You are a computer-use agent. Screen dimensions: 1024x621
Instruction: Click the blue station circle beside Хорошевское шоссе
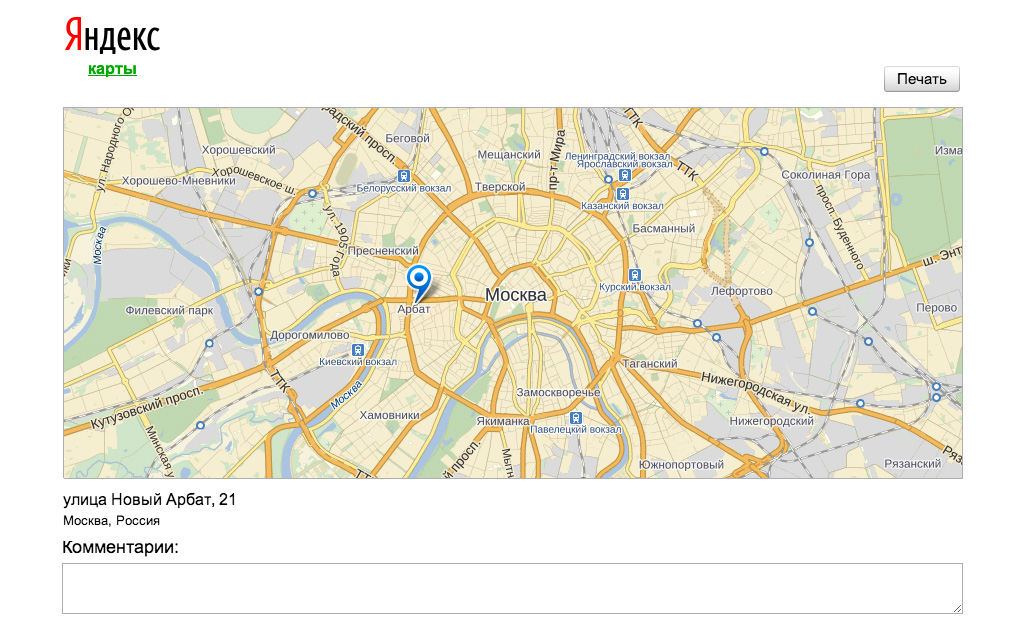tap(312, 194)
